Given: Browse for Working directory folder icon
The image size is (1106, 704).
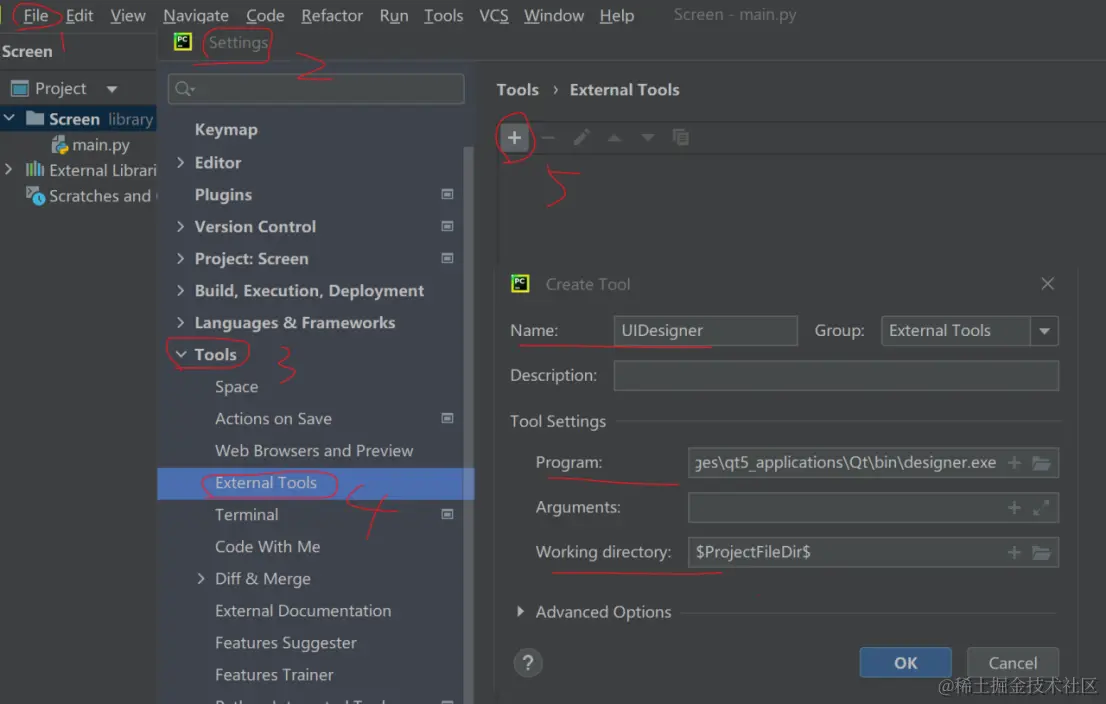Looking at the screenshot, I should (1041, 552).
